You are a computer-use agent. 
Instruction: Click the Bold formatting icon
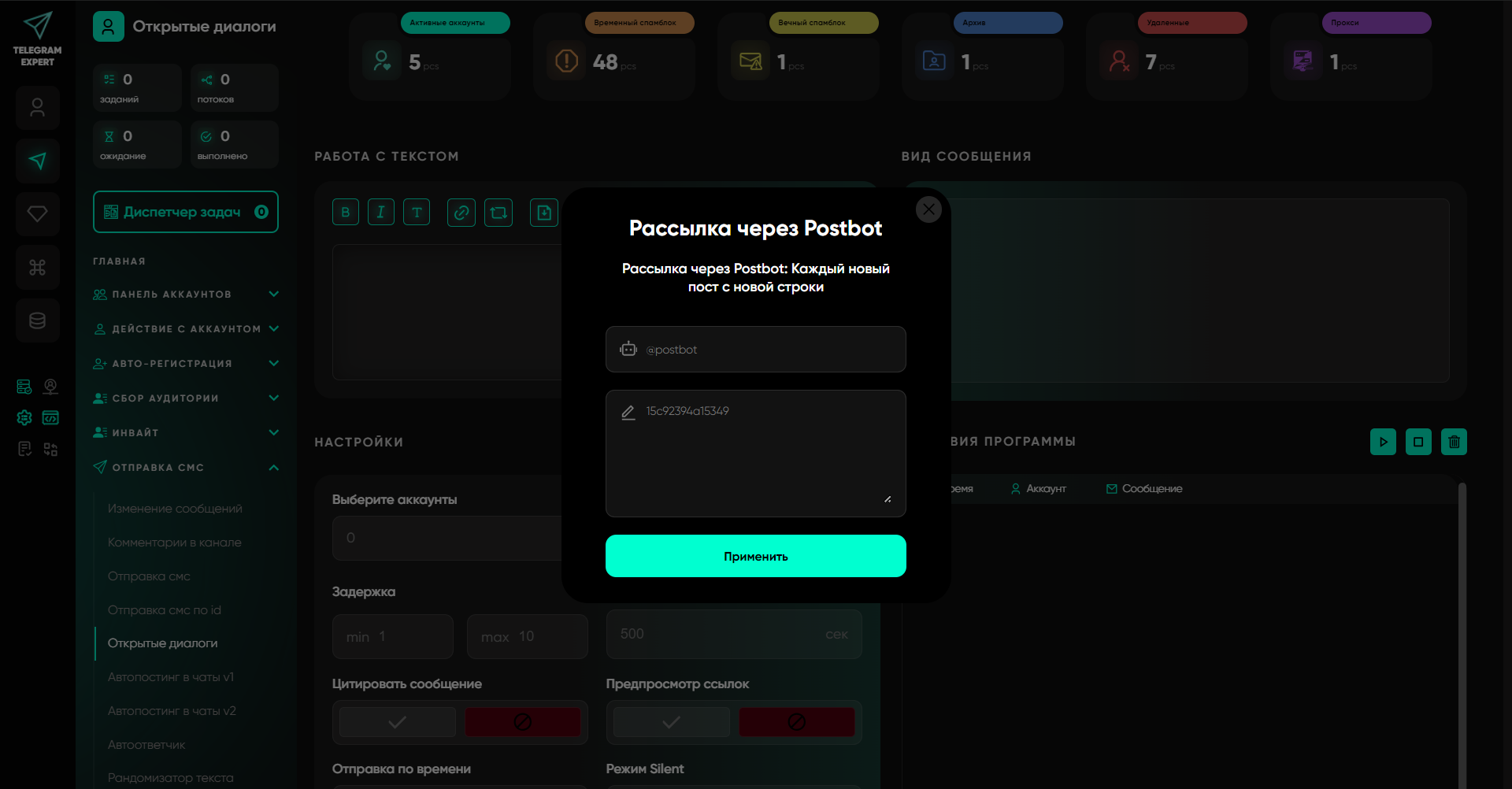point(345,213)
